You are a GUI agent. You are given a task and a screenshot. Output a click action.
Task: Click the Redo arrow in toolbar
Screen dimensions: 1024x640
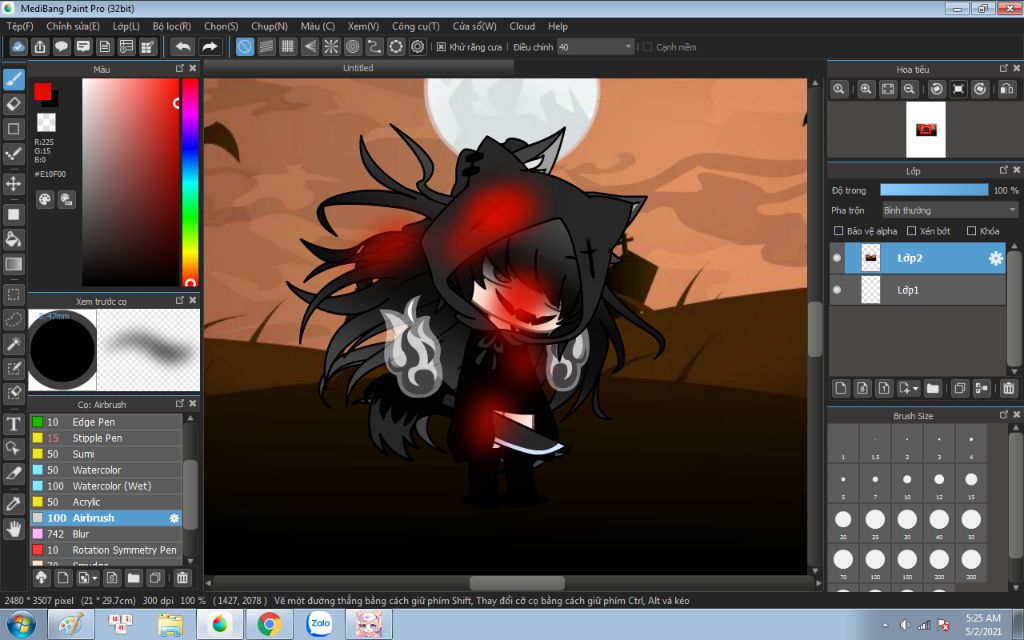(x=210, y=47)
